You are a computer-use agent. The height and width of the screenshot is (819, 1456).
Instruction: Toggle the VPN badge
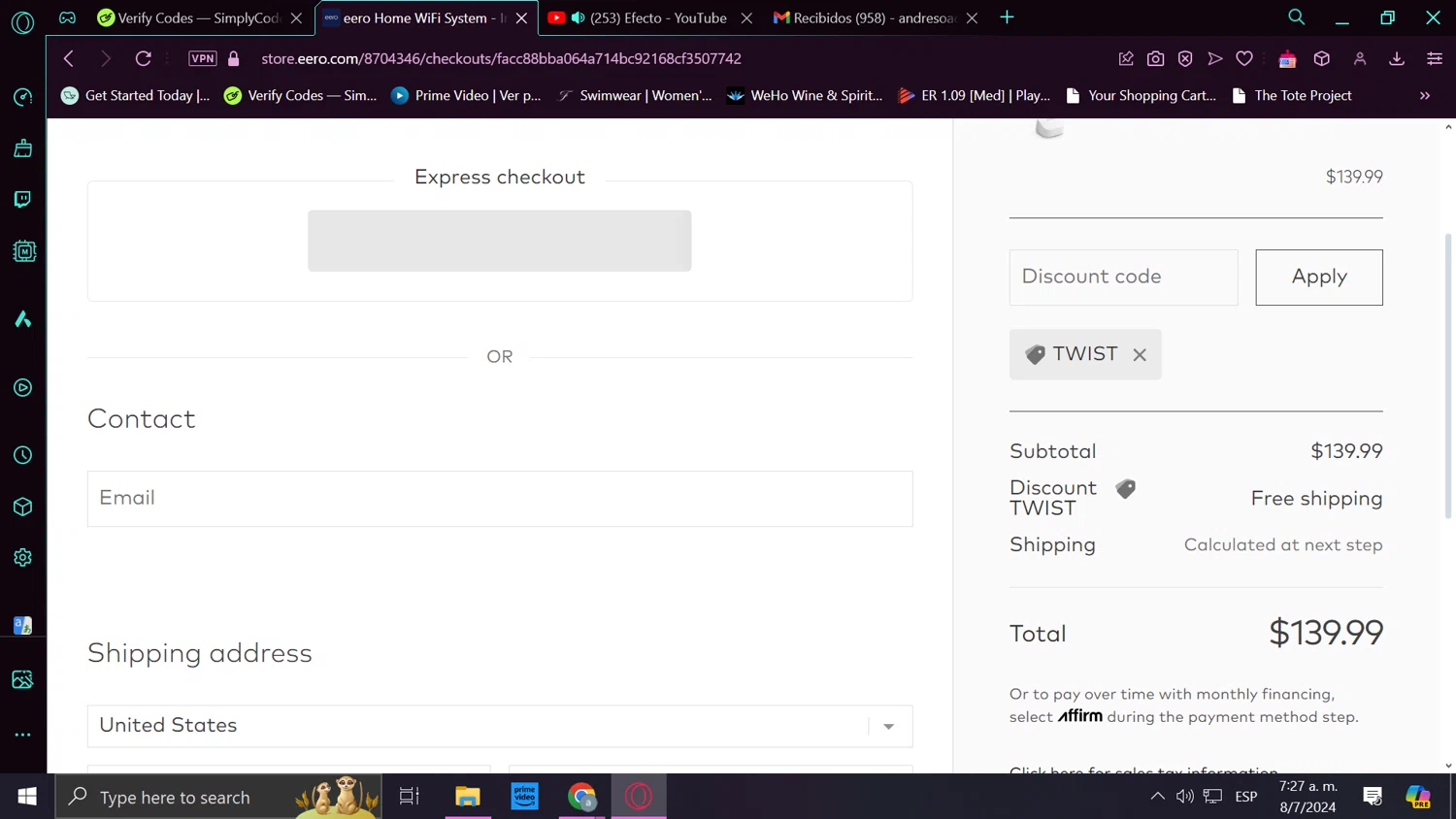pyautogui.click(x=203, y=58)
